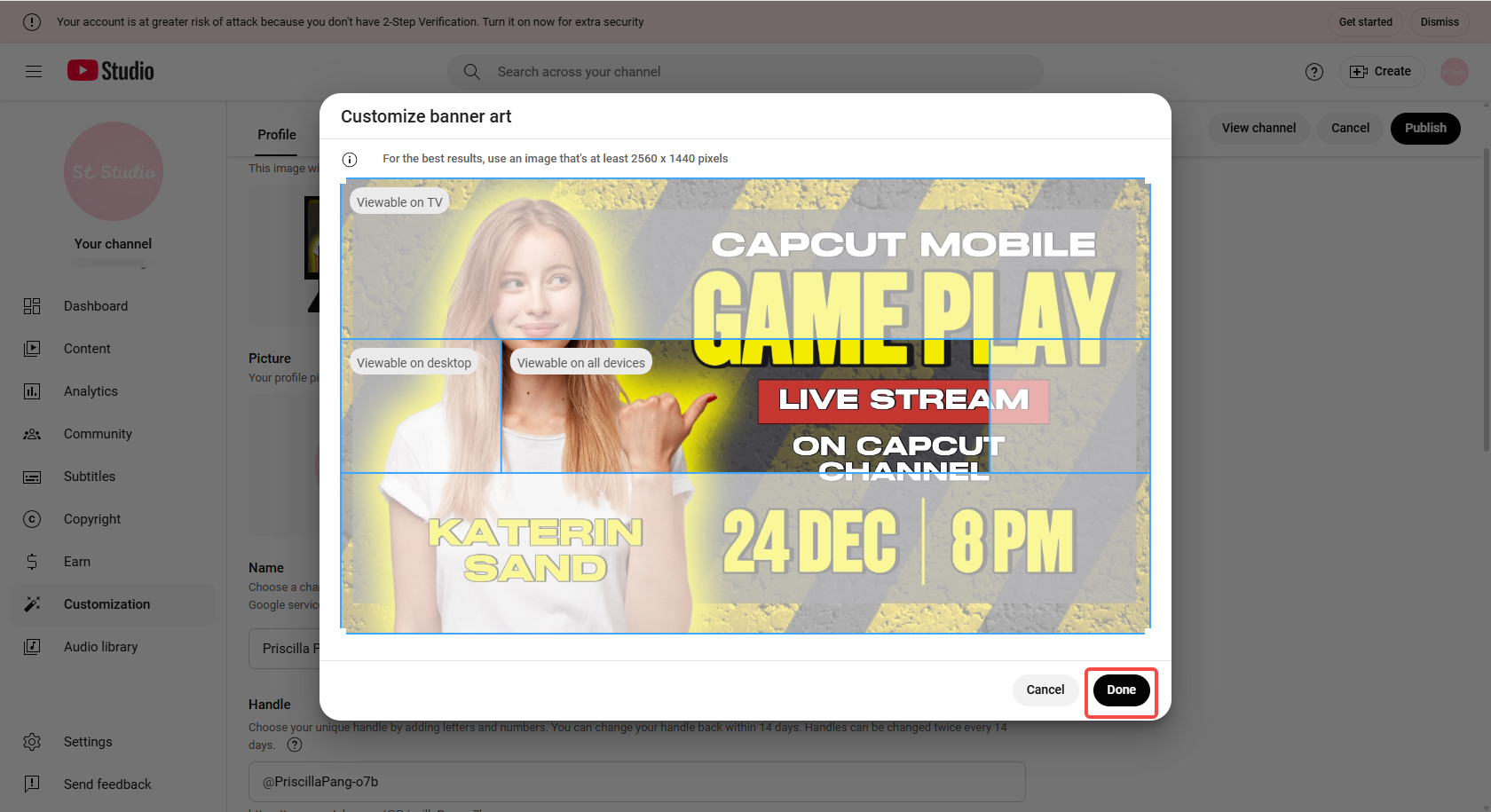Open the Dashboard page
The width and height of the screenshot is (1491, 812).
tap(114, 306)
